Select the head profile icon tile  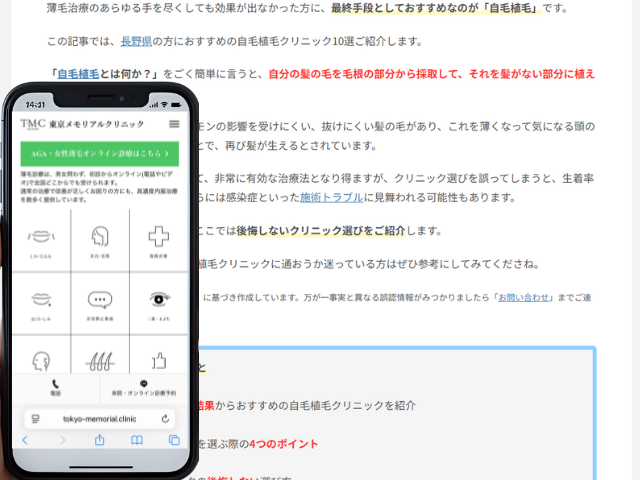pyautogui.click(x=99, y=239)
